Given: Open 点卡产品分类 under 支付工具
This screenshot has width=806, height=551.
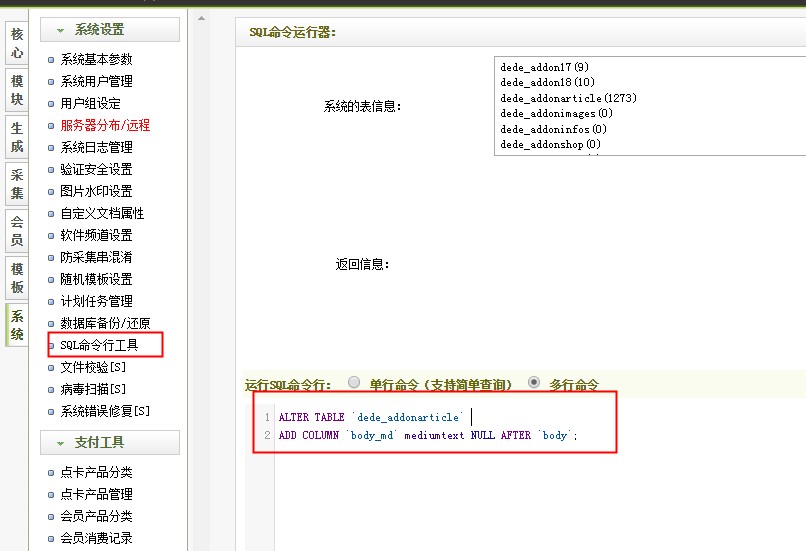Looking at the screenshot, I should coord(96,473).
